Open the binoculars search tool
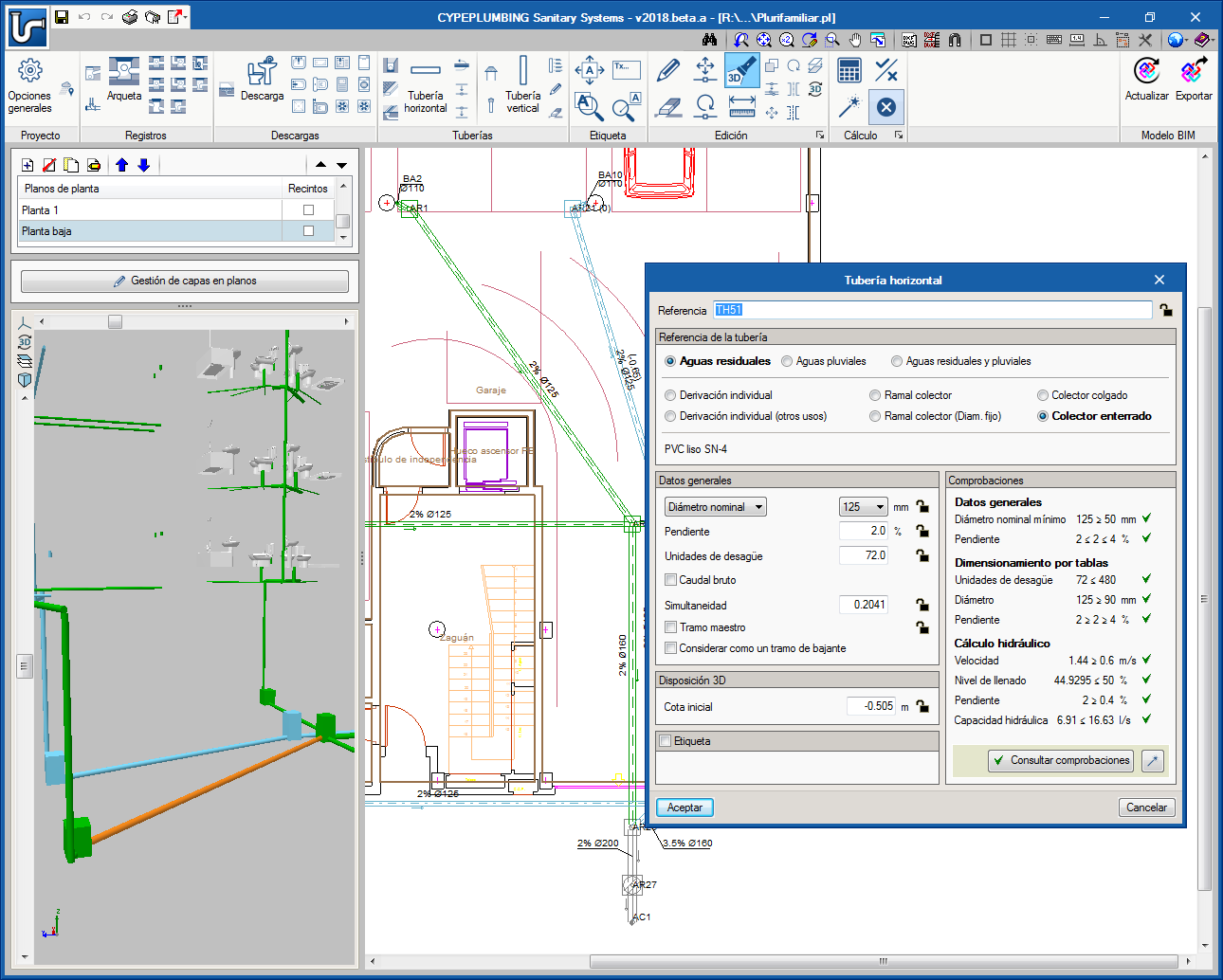 coord(709,40)
